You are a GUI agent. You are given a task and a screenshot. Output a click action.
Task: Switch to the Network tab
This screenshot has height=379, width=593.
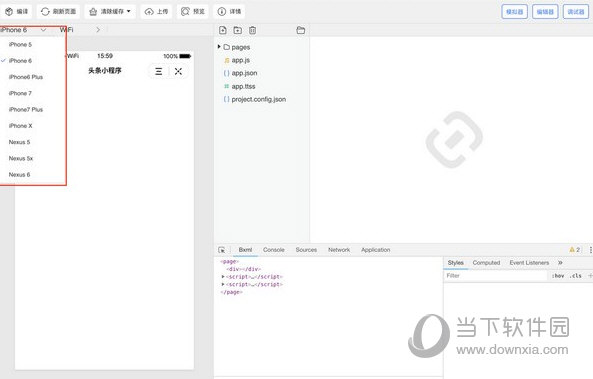(339, 250)
